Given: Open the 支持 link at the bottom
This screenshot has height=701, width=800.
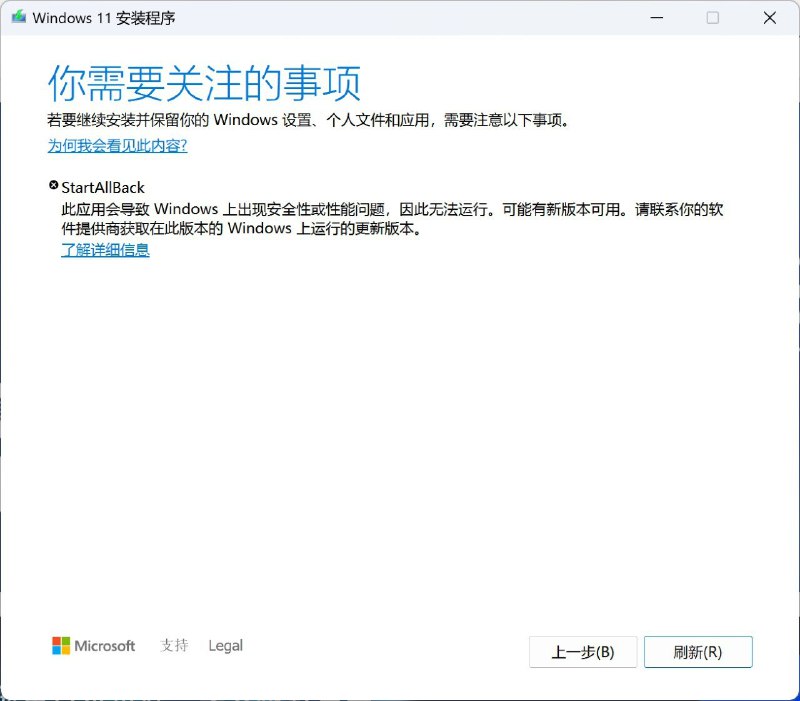Looking at the screenshot, I should click(x=176, y=646).
